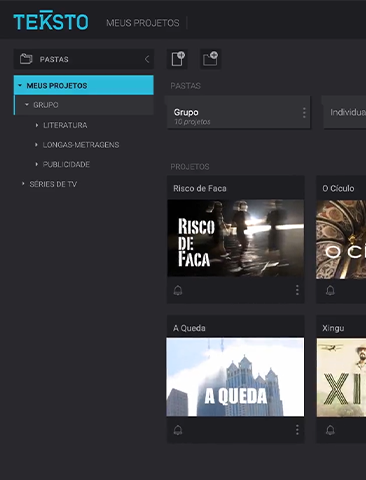
Task: Open the Risco de Faca thumbnail
Action: (235, 238)
